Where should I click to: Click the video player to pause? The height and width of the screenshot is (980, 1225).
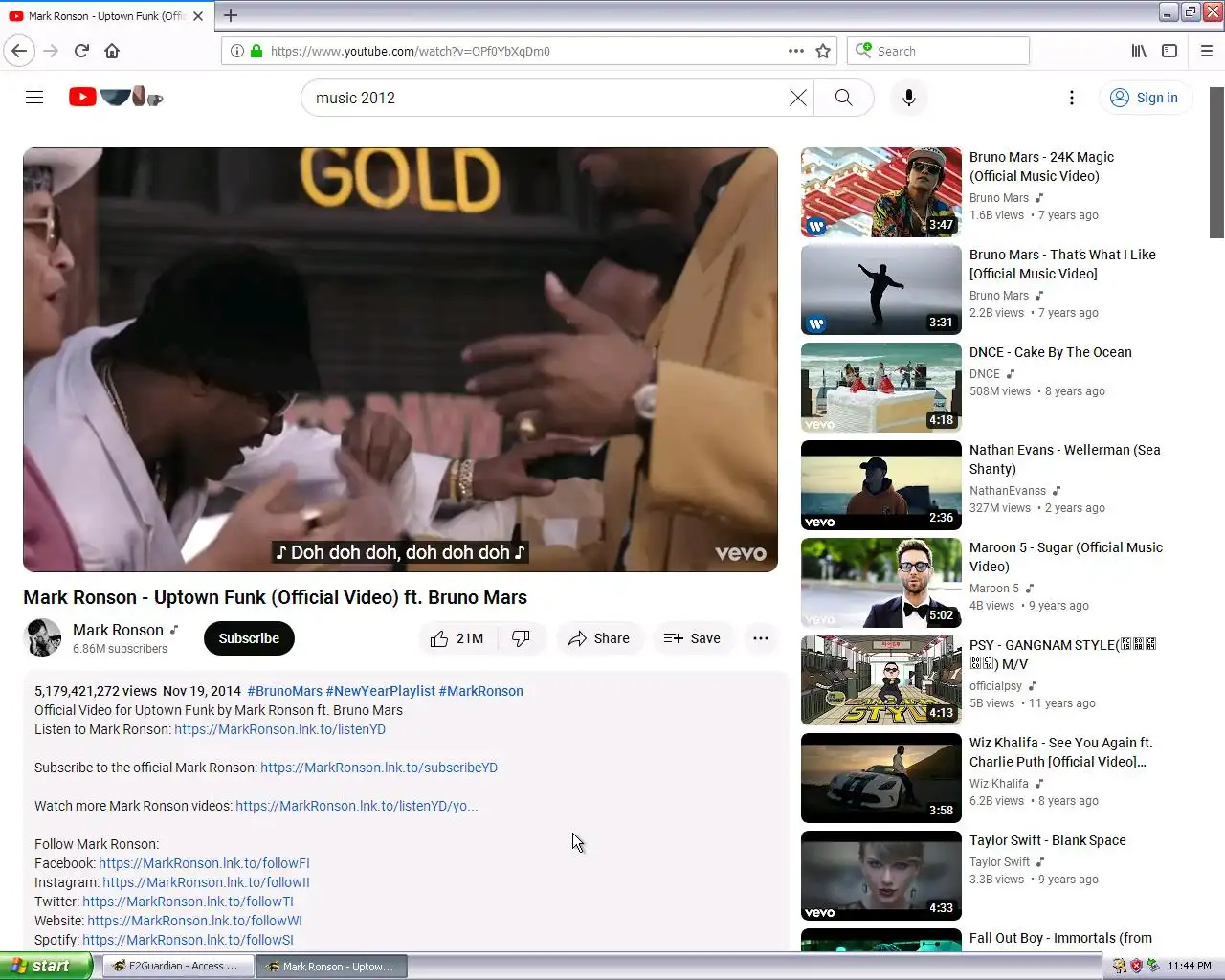400,359
